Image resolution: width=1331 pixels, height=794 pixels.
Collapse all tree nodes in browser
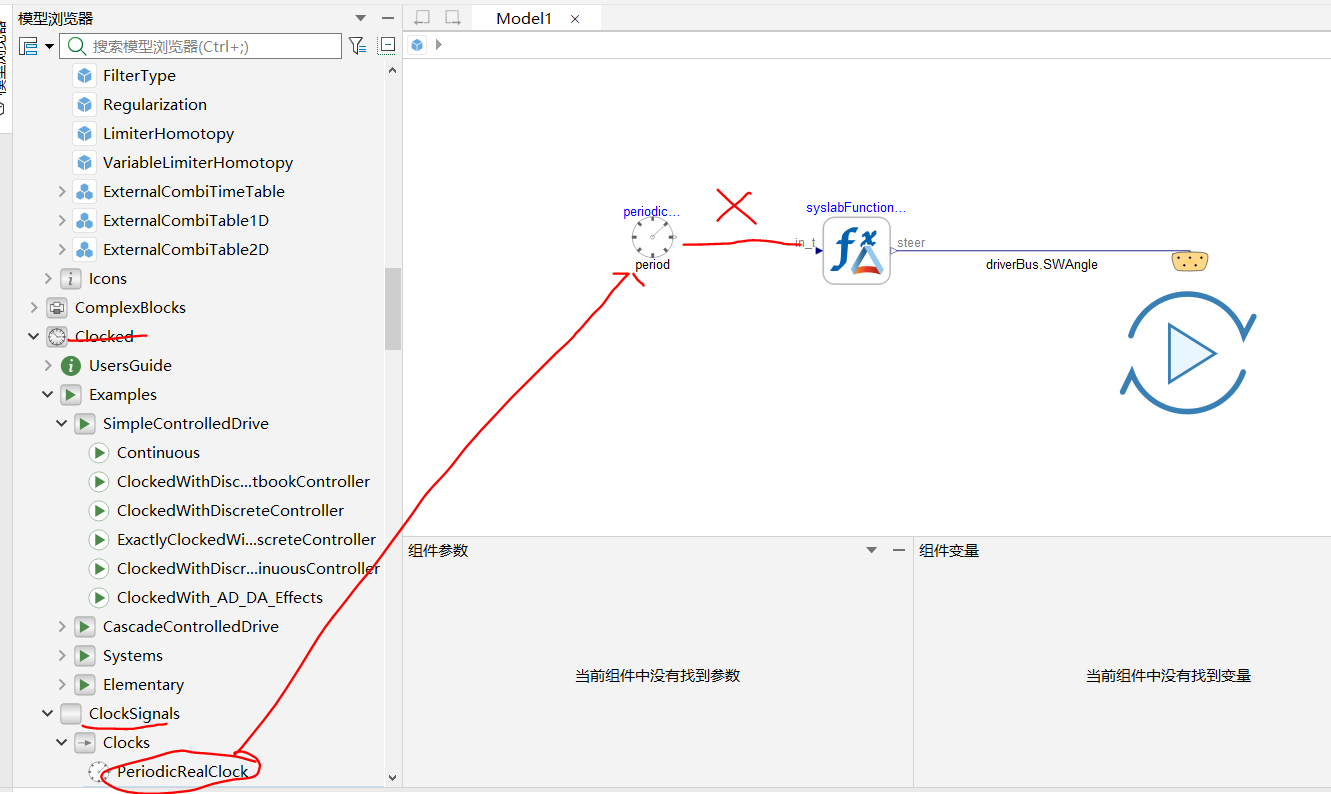(x=386, y=46)
